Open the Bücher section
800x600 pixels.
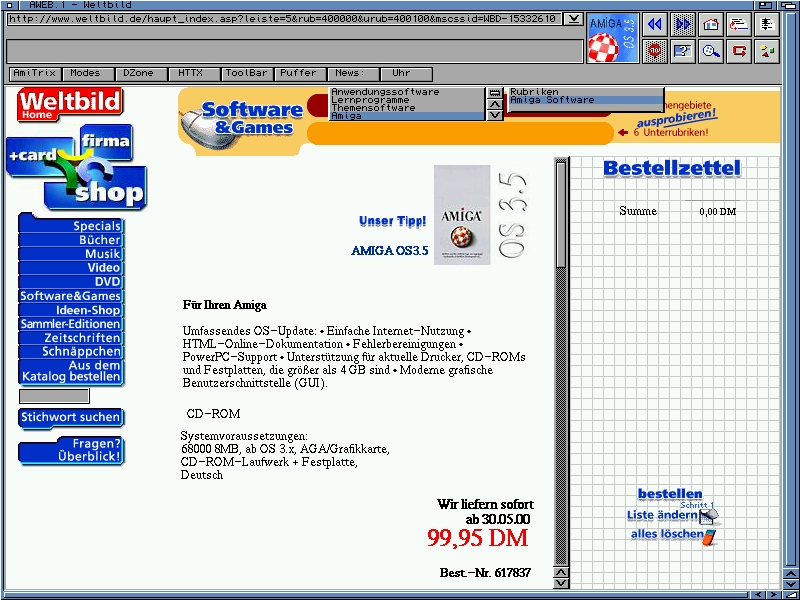click(x=71, y=240)
